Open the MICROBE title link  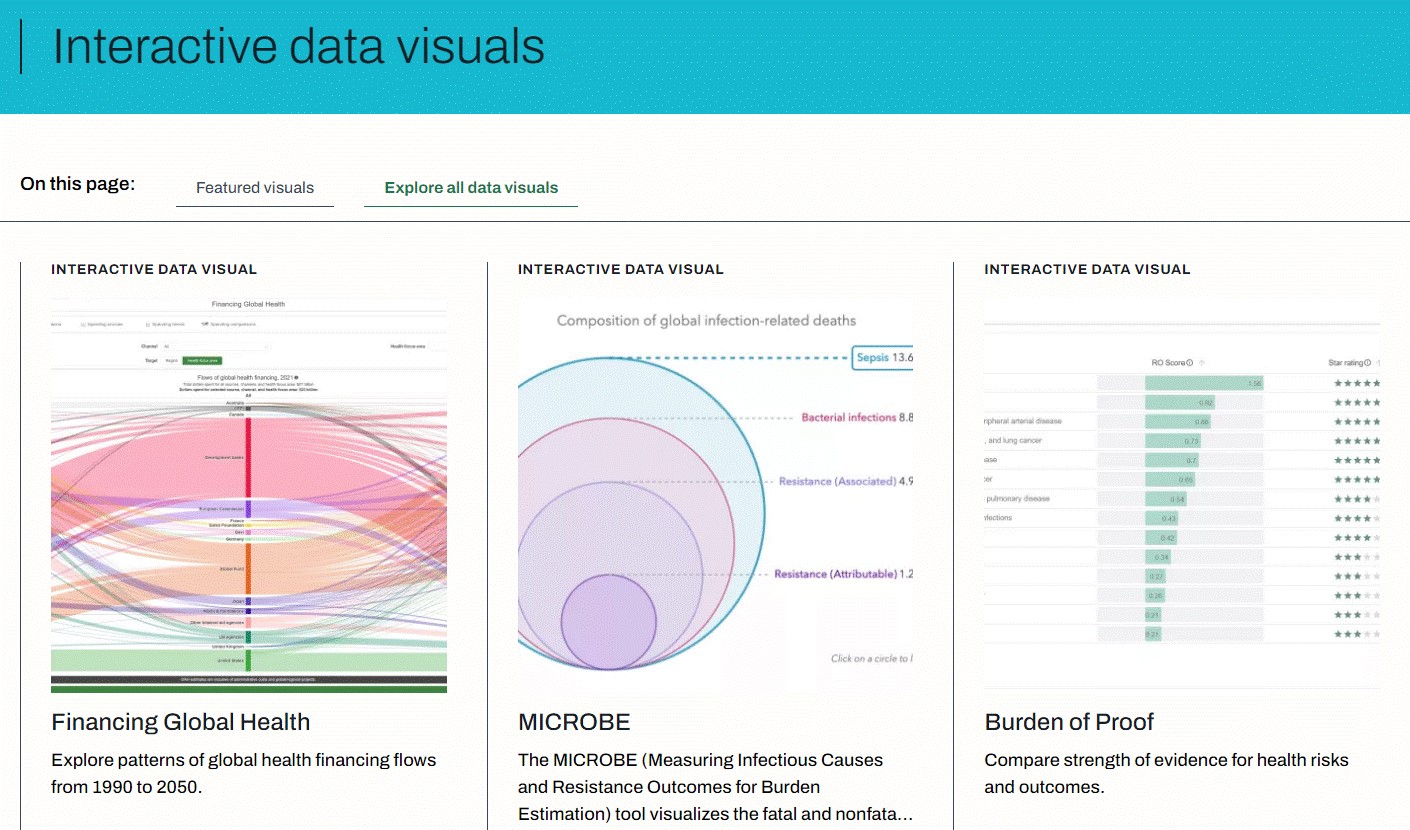point(574,722)
